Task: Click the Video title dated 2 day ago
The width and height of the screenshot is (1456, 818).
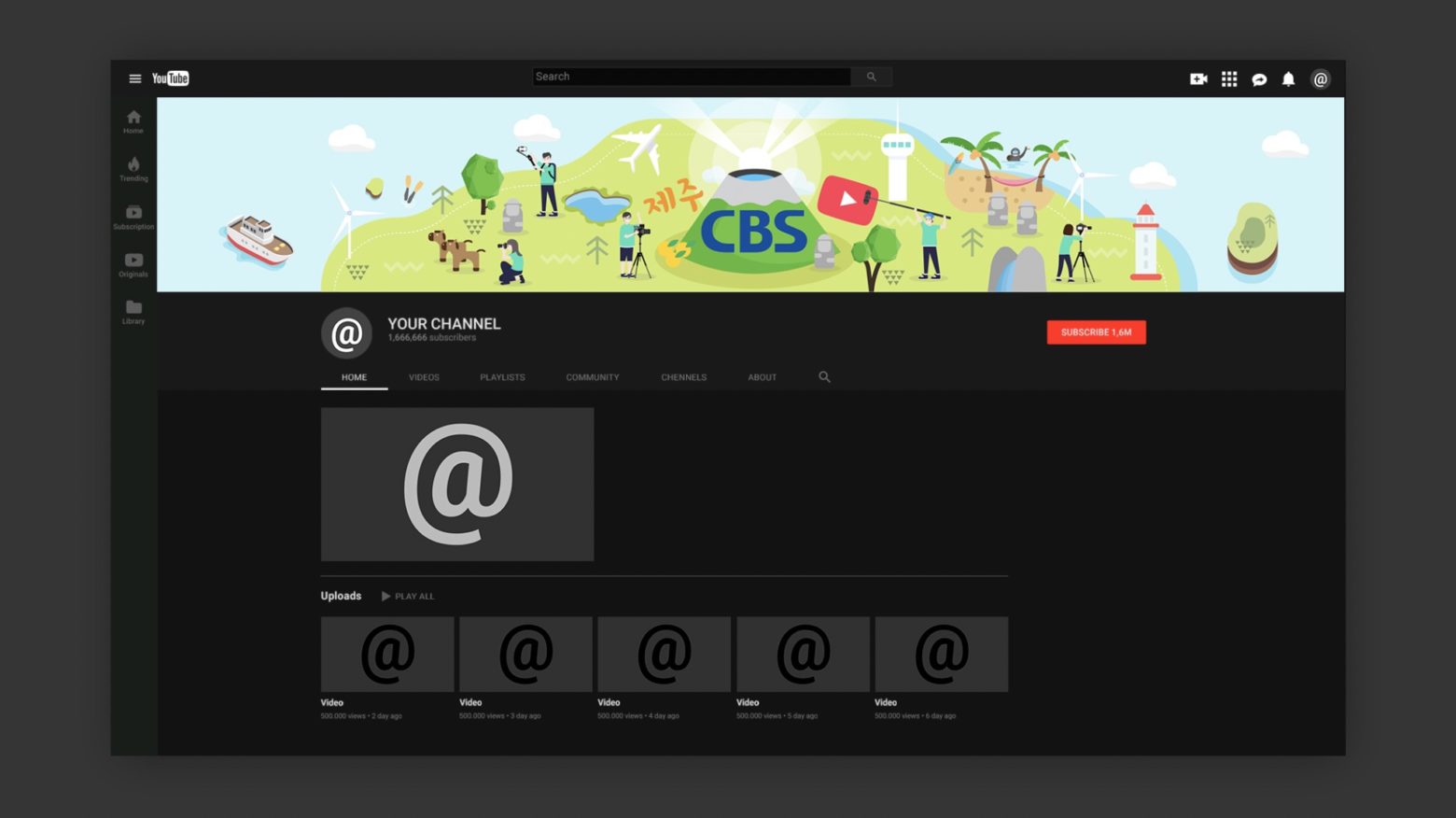Action: [x=332, y=702]
